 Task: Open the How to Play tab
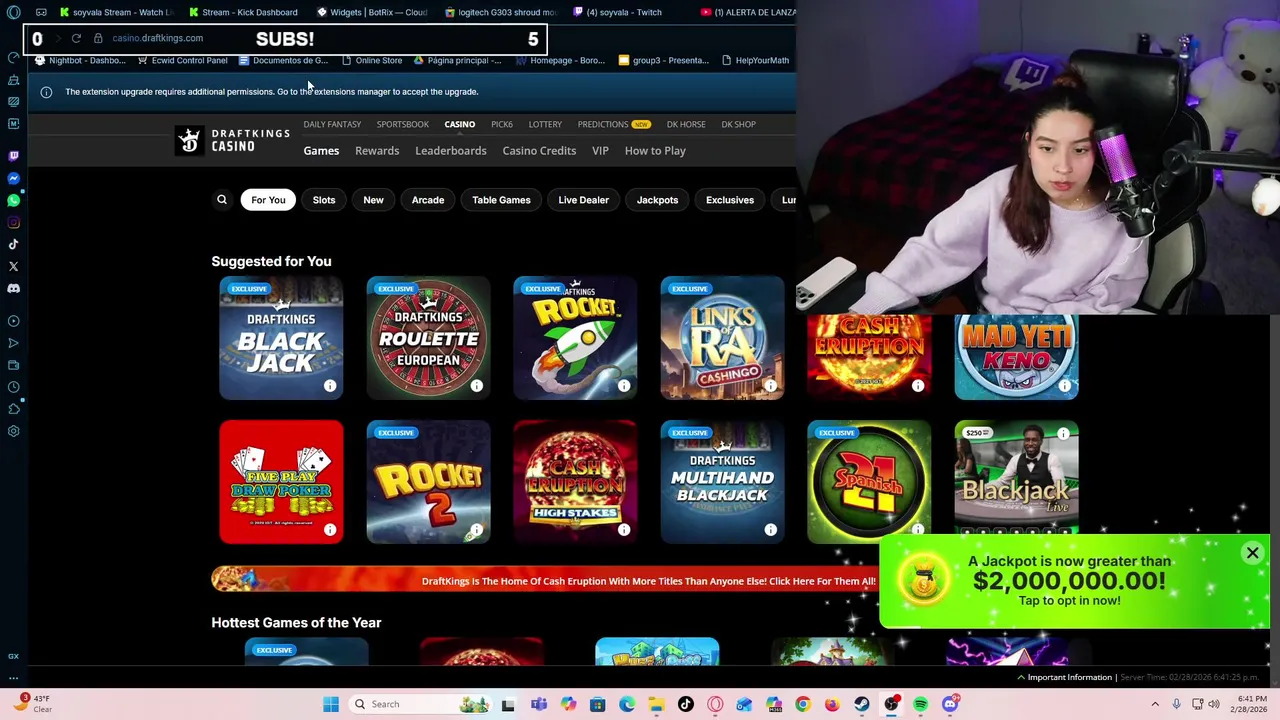tap(655, 151)
